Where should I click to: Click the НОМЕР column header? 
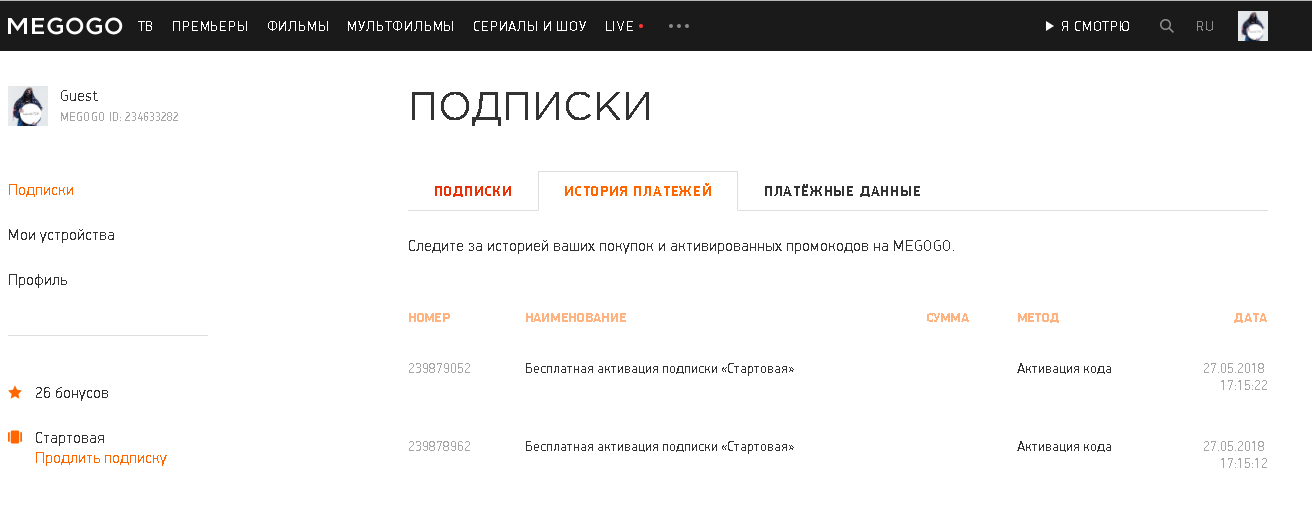[x=429, y=318]
